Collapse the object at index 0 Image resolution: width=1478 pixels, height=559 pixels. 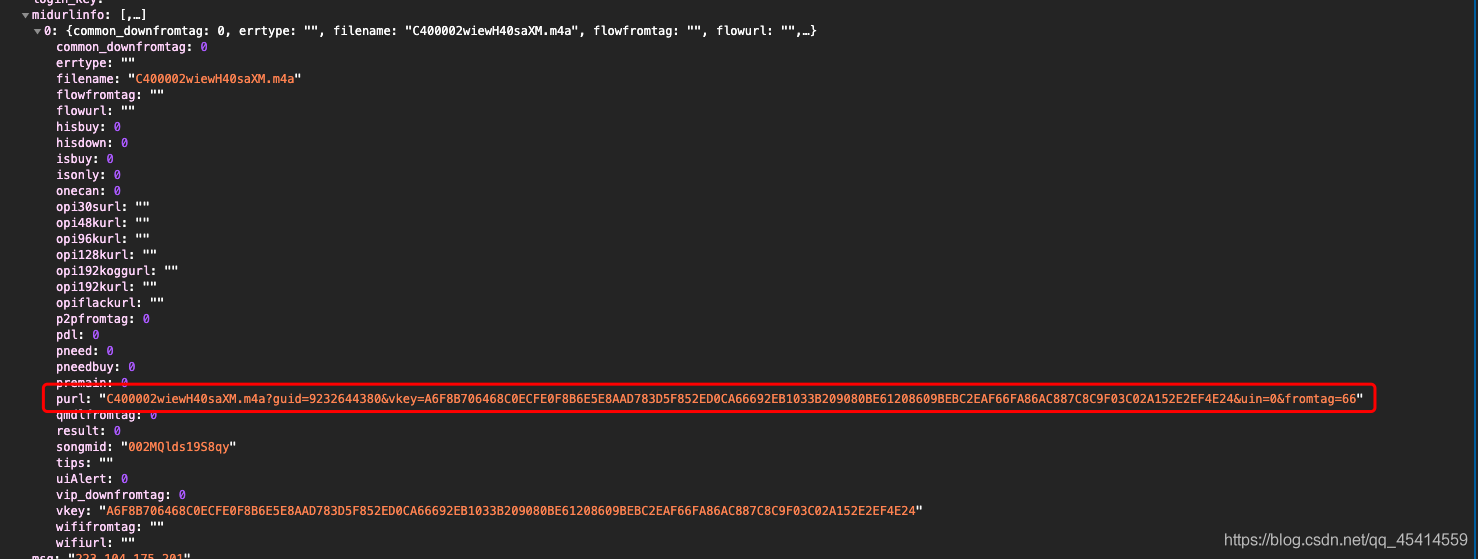(x=38, y=31)
